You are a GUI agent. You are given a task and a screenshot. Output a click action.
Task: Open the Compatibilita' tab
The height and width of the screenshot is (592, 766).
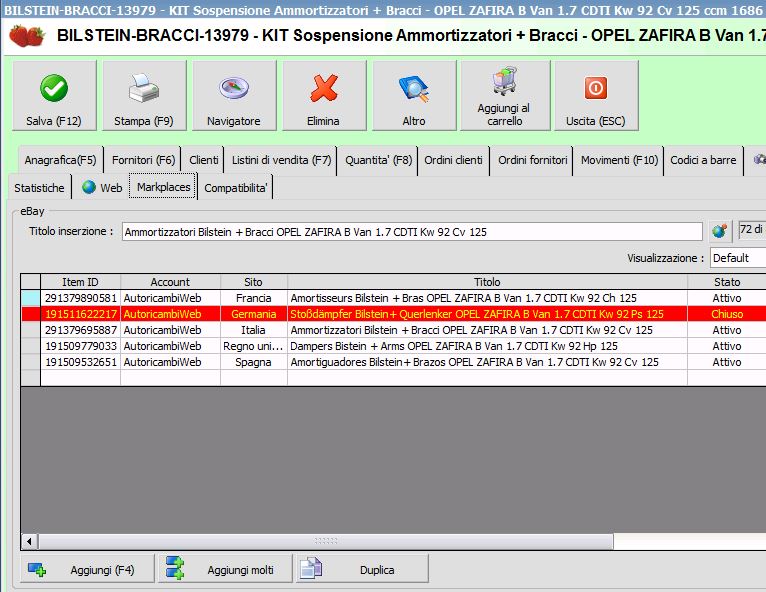(235, 188)
